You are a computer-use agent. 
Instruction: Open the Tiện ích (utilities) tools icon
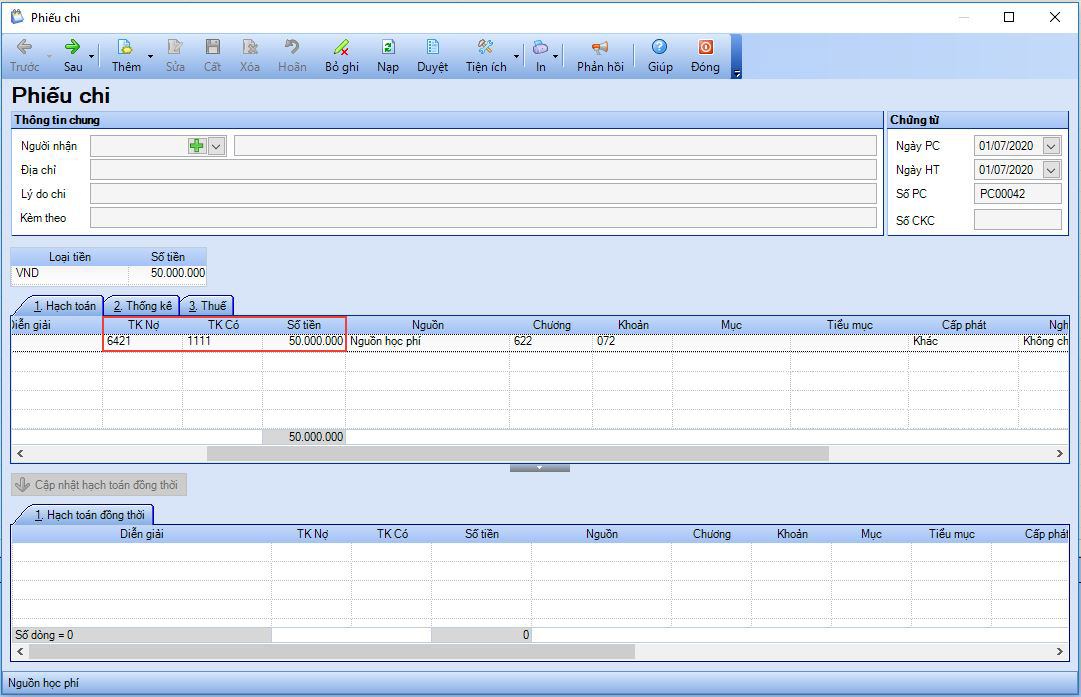pyautogui.click(x=486, y=47)
